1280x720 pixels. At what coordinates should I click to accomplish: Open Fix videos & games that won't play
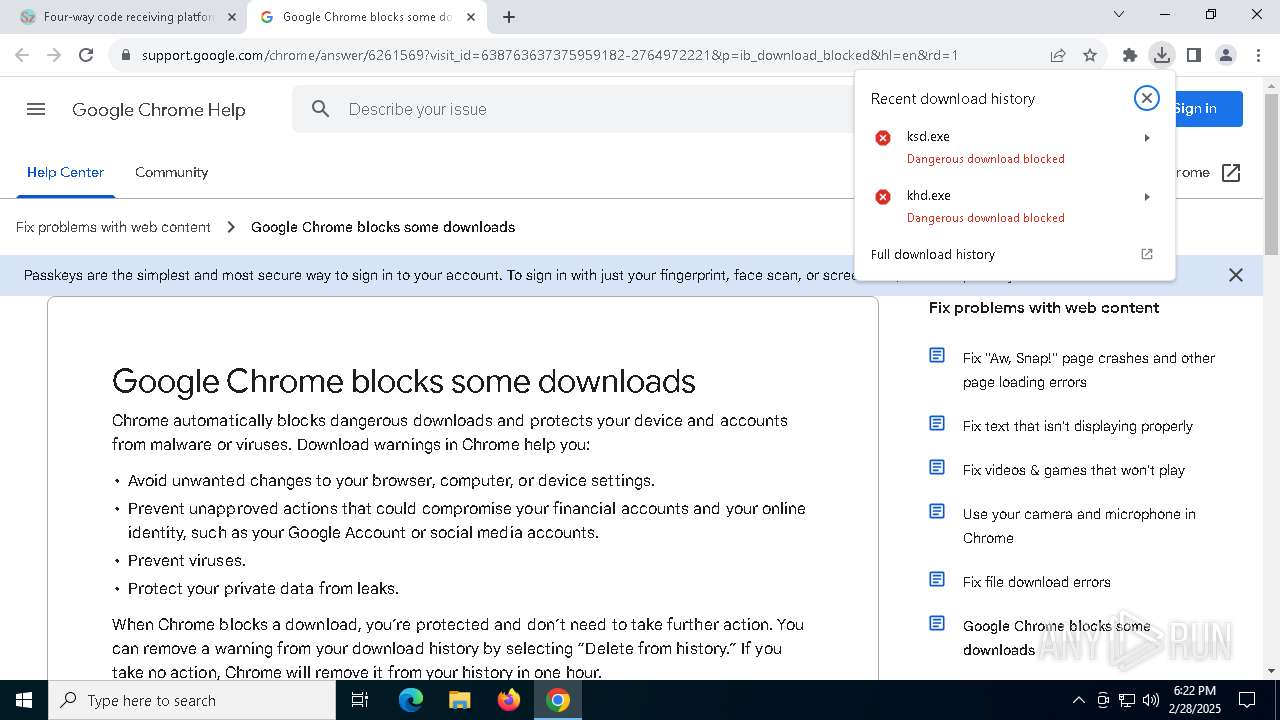[1074, 470]
